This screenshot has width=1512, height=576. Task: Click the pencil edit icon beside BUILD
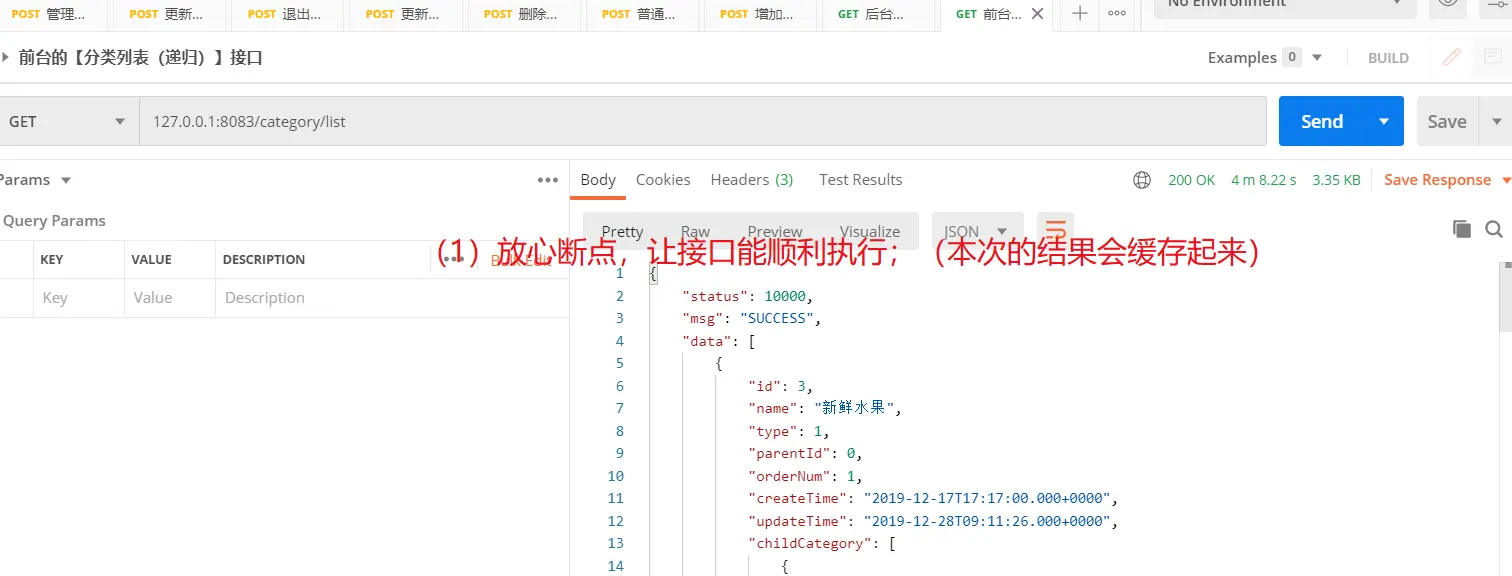tap(1452, 58)
